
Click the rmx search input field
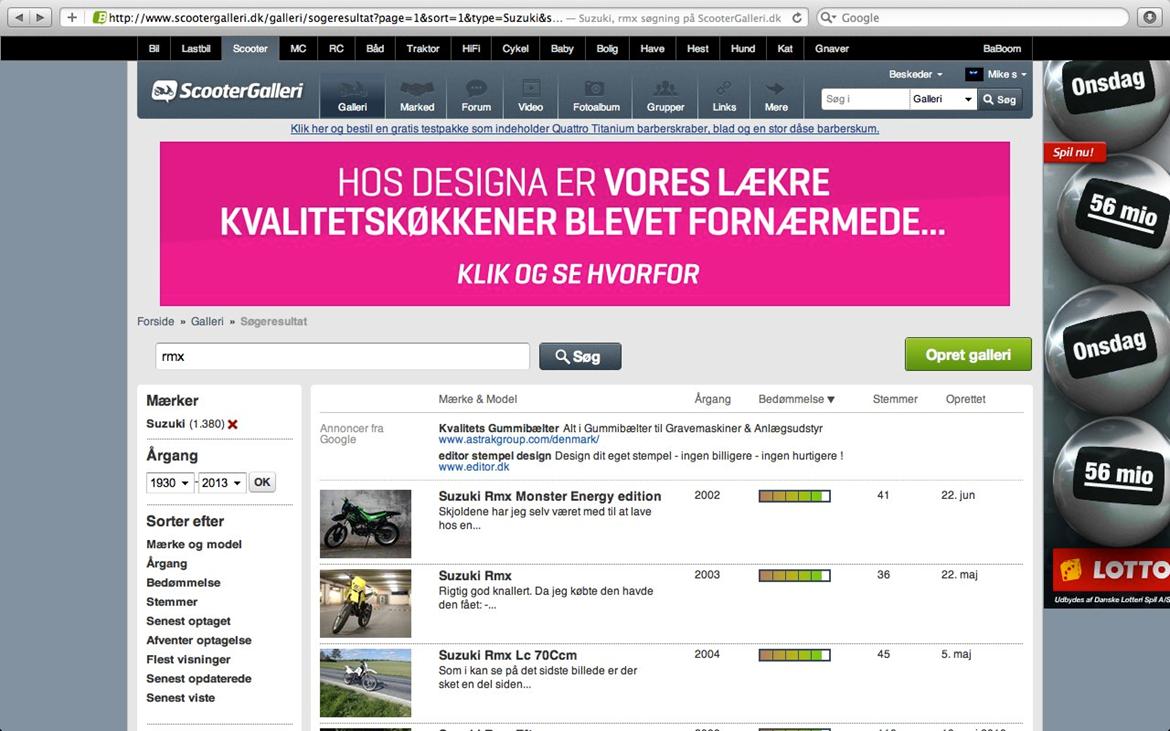(342, 356)
